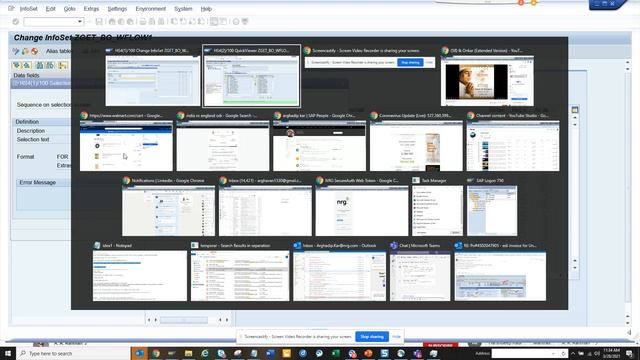The width and height of the screenshot is (640, 360).
Task: Switch to india vs england Google Search thumbnail
Action: pyautogui.click(x=223, y=142)
